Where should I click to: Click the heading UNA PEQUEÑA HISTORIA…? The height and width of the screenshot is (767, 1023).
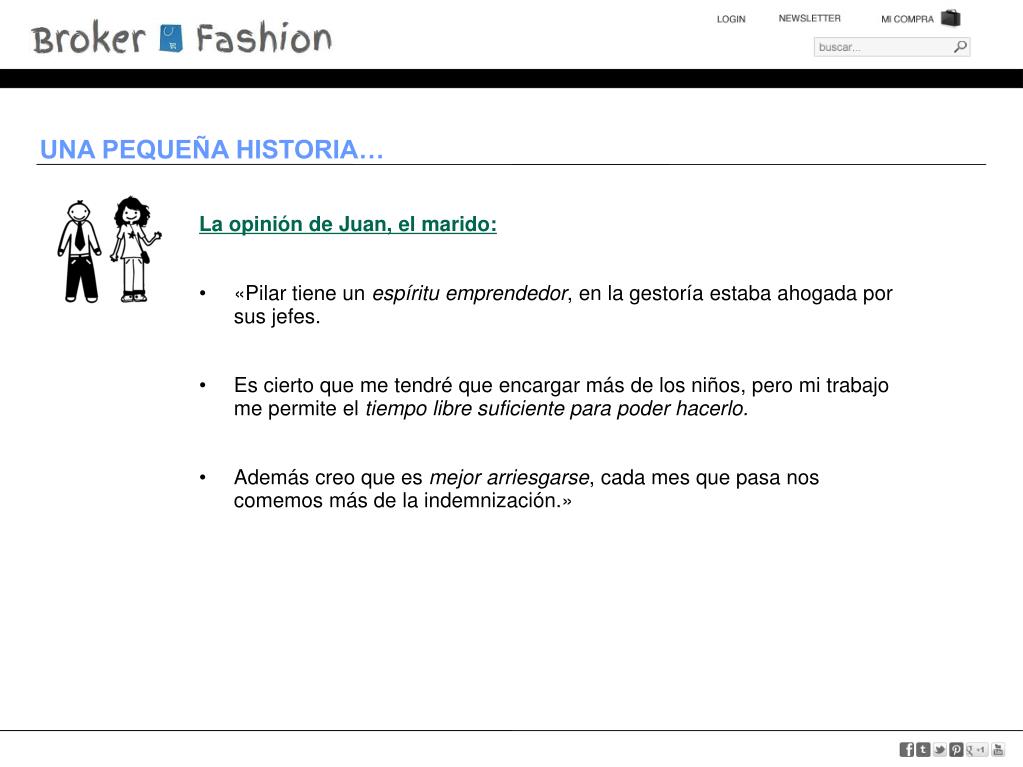tap(211, 149)
